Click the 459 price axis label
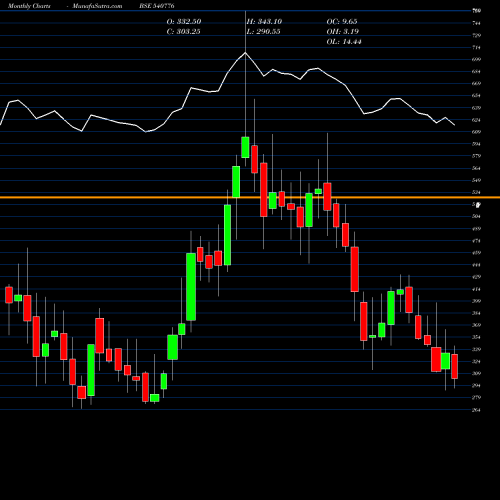The height and width of the screenshot is (500, 500). pos(476,253)
